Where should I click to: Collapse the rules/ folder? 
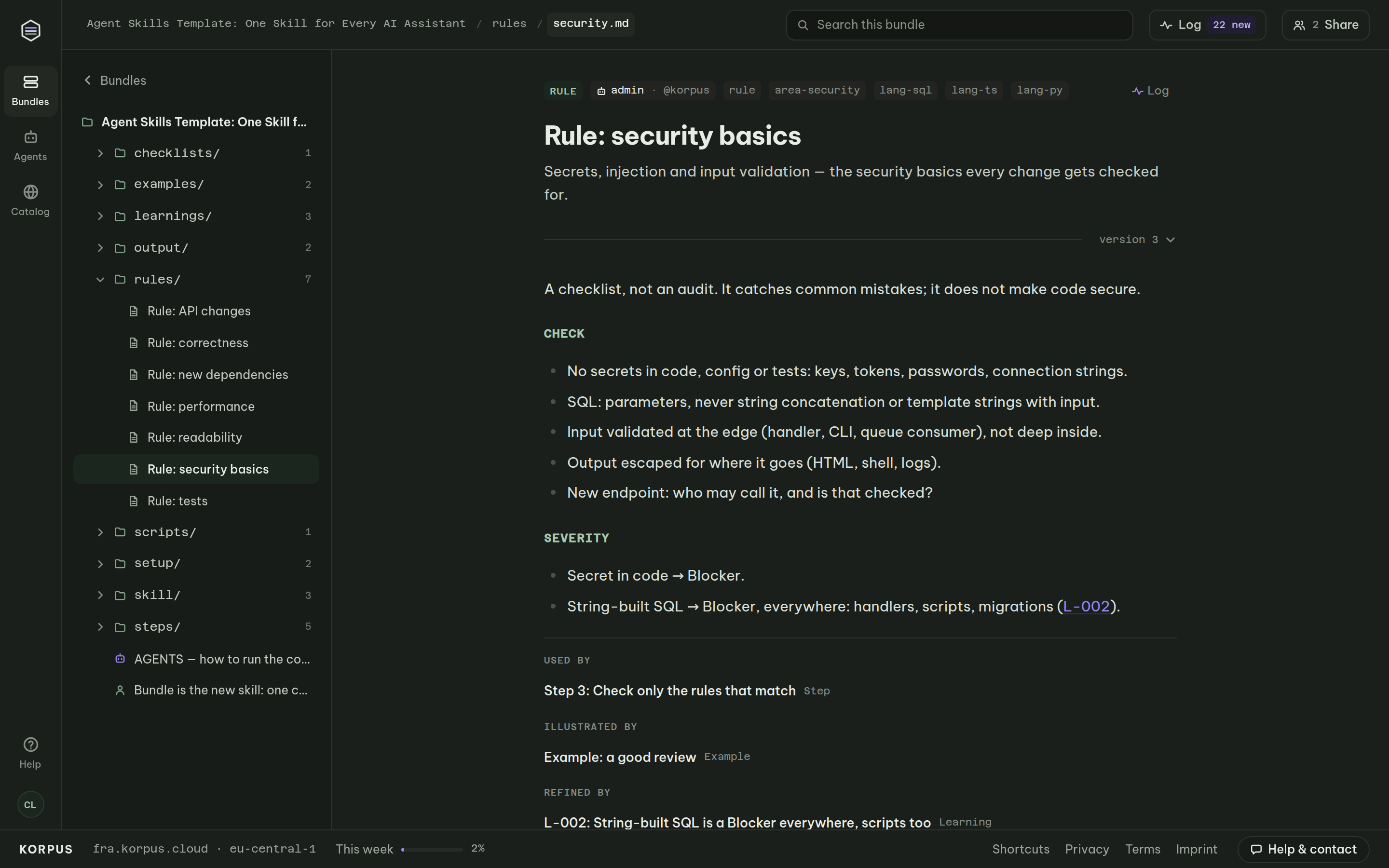(x=100, y=280)
